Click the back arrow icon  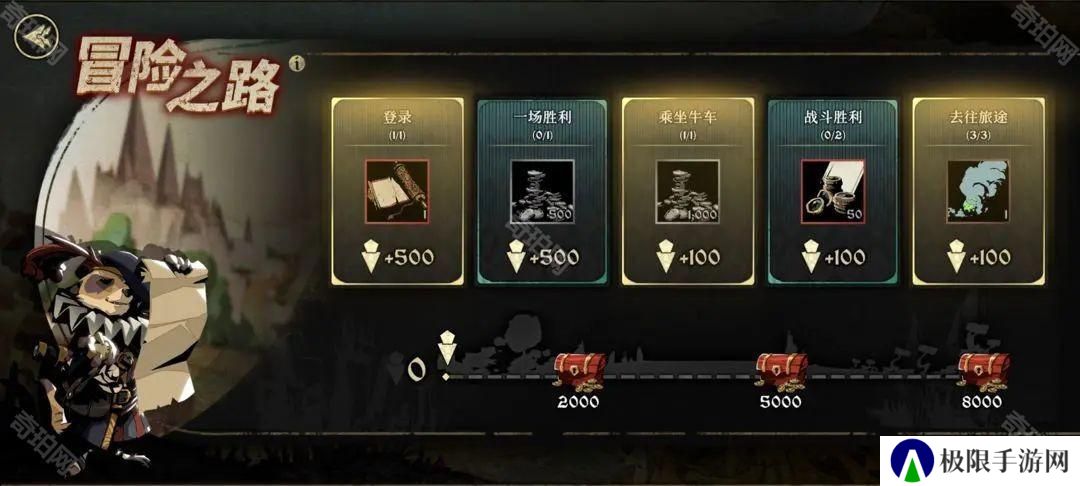point(36,36)
